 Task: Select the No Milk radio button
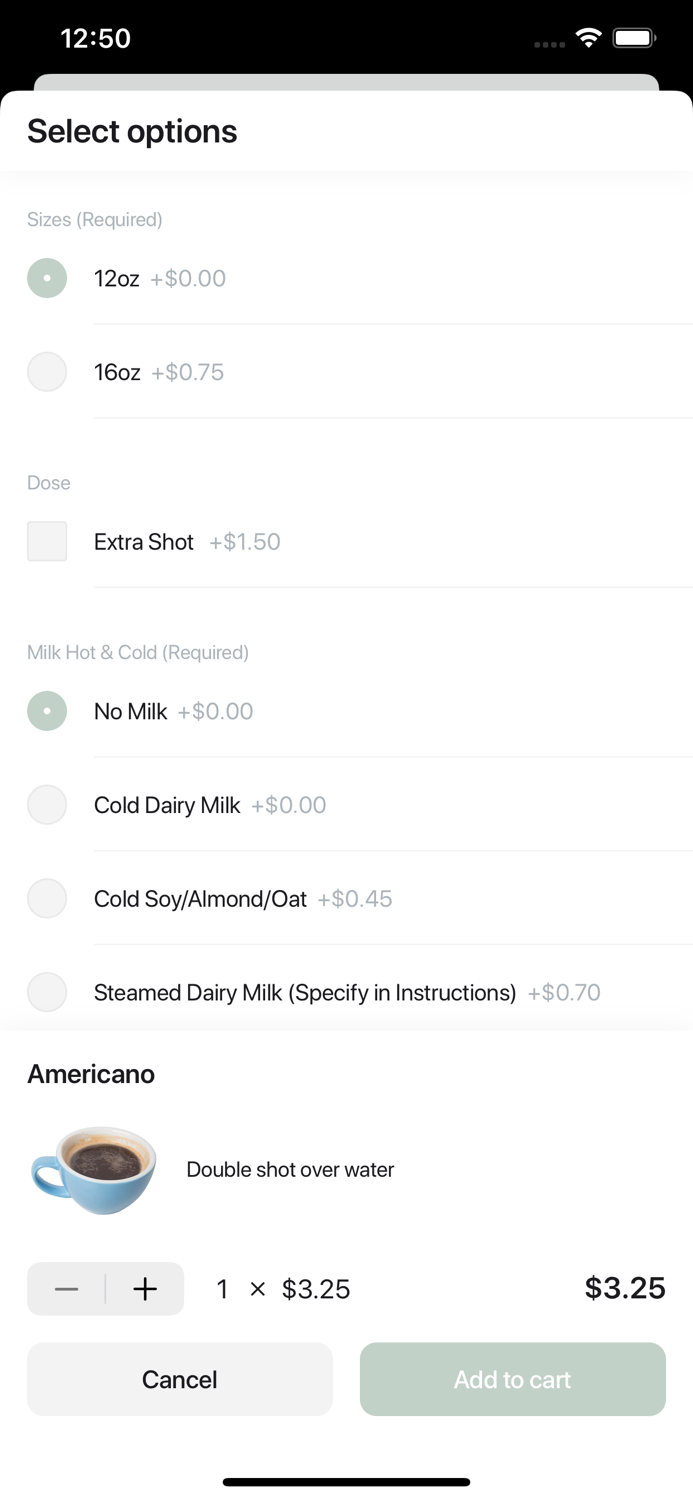coord(47,711)
